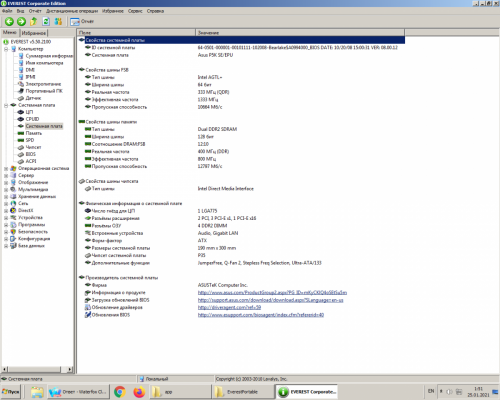Select the Память memory tree item
This screenshot has width=500, height=400.
34,133
